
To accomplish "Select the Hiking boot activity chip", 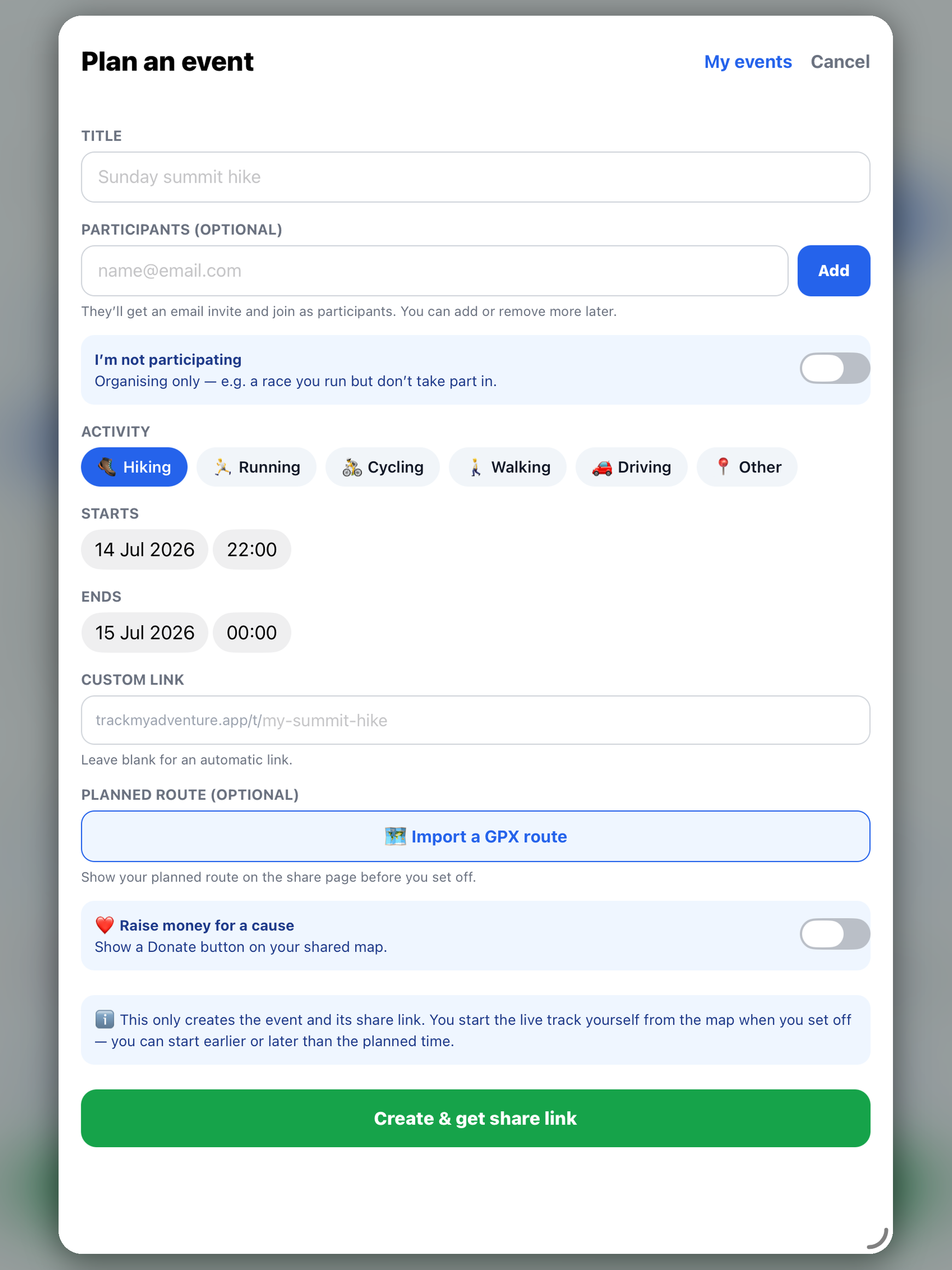I will [x=134, y=467].
